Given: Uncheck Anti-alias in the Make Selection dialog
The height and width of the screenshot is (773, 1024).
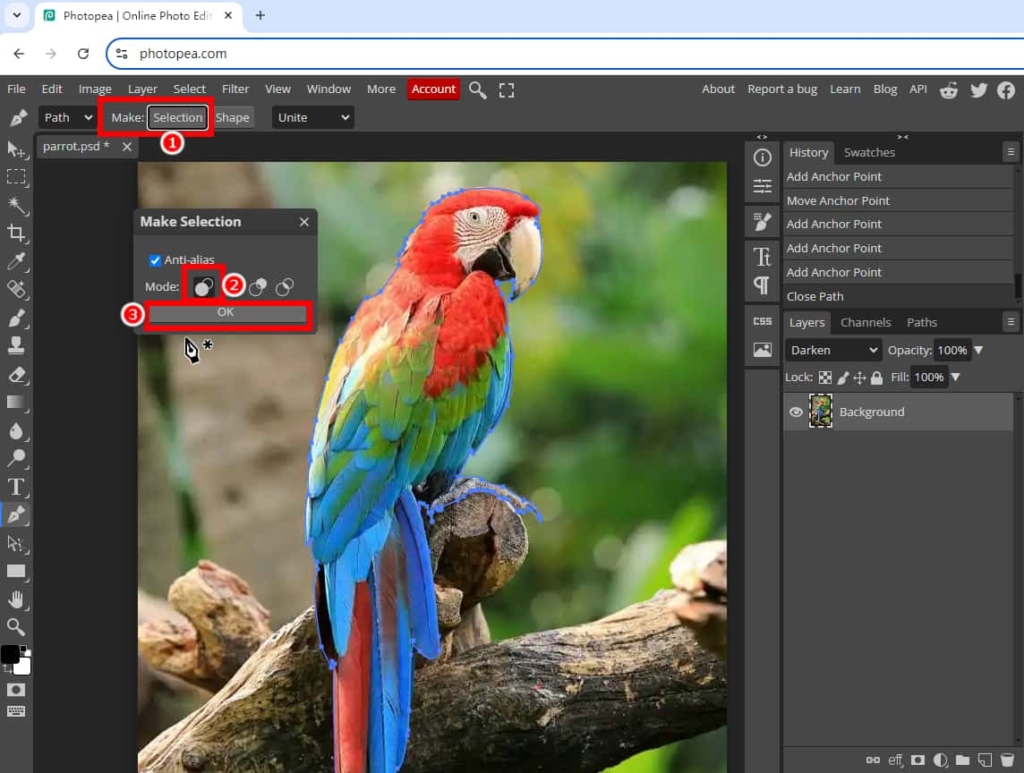Looking at the screenshot, I should coord(156,260).
